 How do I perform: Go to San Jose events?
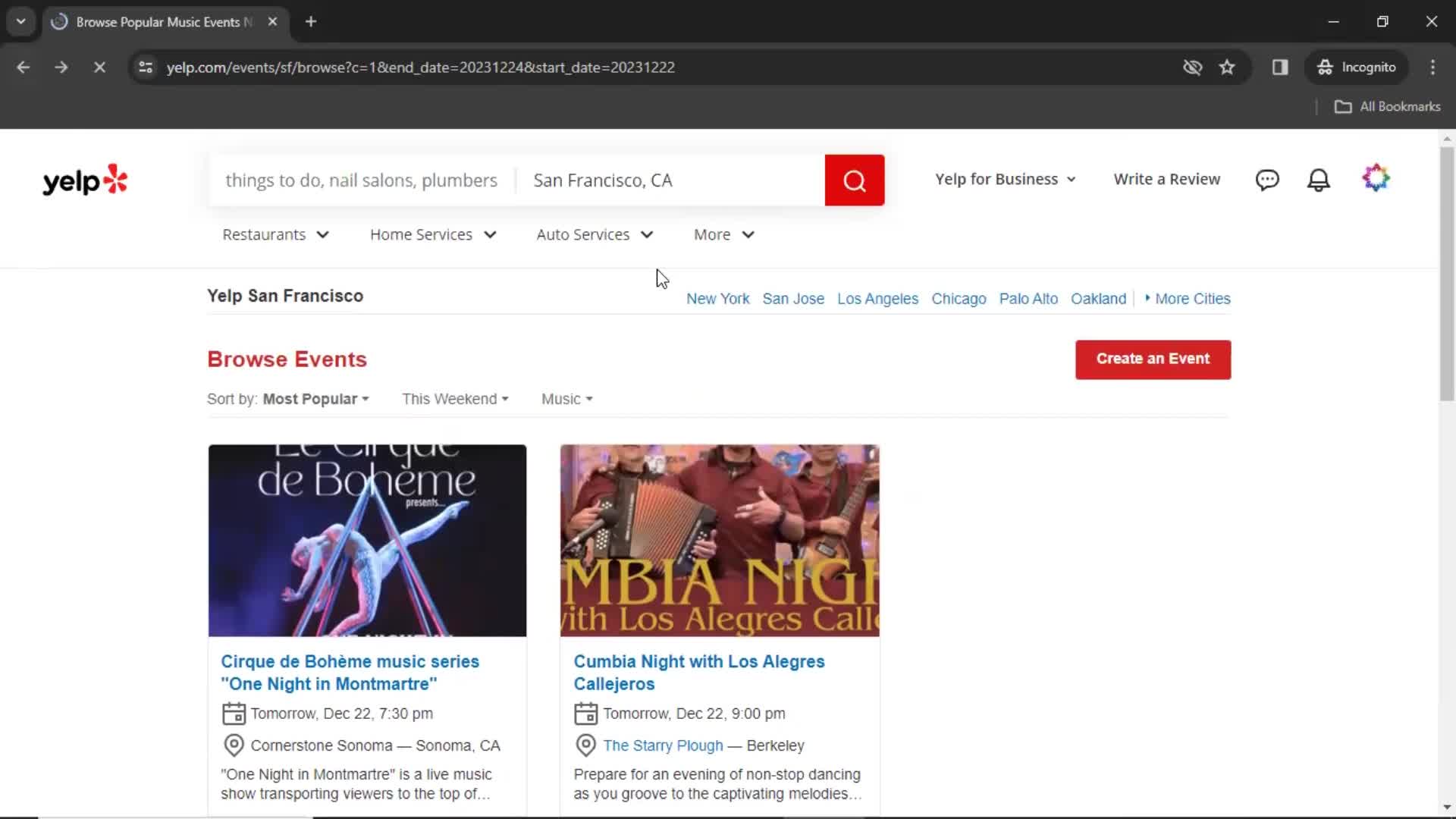pos(793,299)
